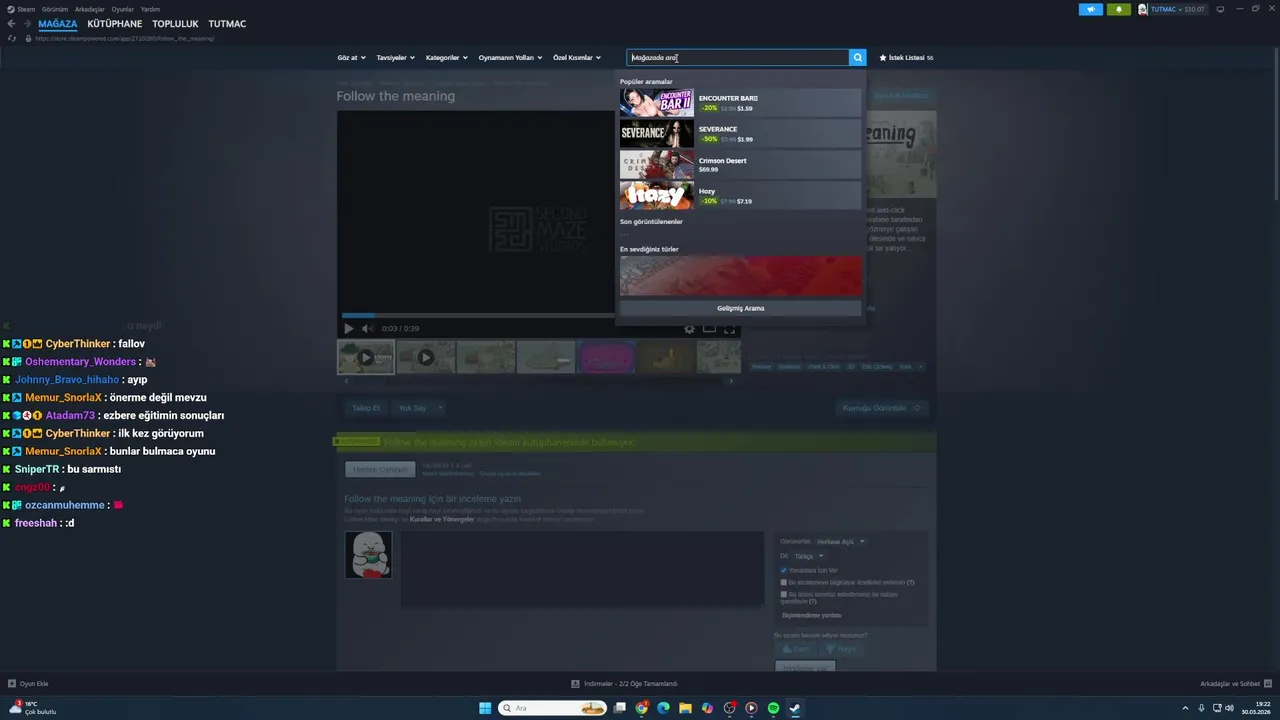Click the Gelişmiş Arama button
Image resolution: width=1280 pixels, height=720 pixels.
pos(740,308)
